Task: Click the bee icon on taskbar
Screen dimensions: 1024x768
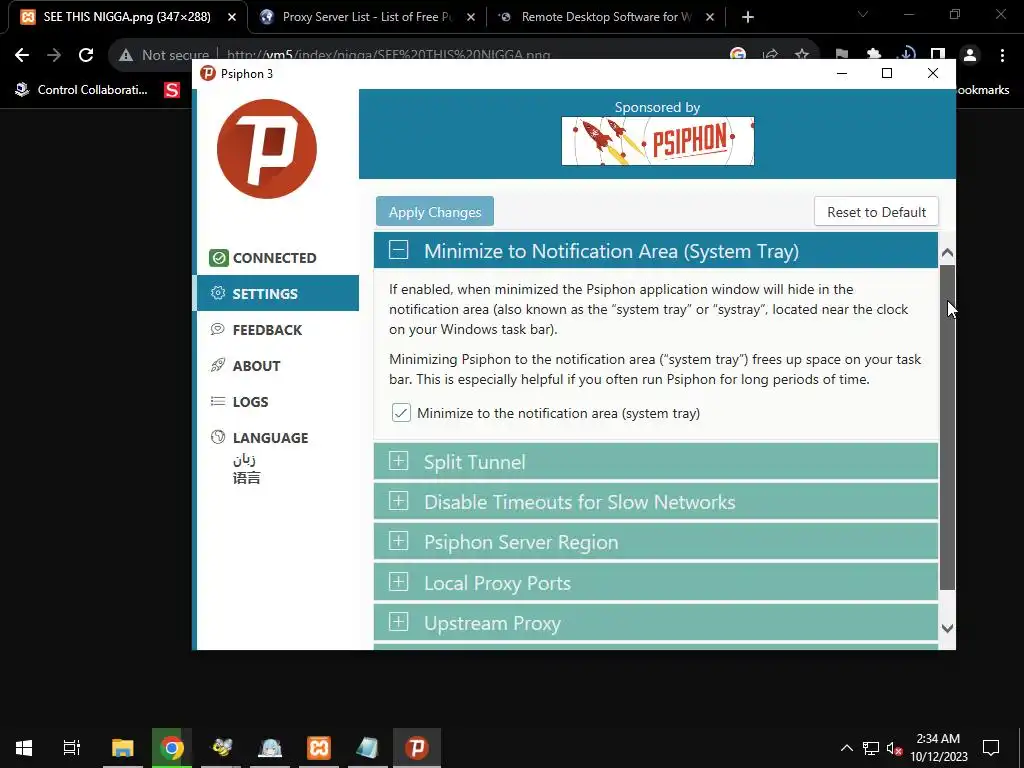Action: (221, 748)
